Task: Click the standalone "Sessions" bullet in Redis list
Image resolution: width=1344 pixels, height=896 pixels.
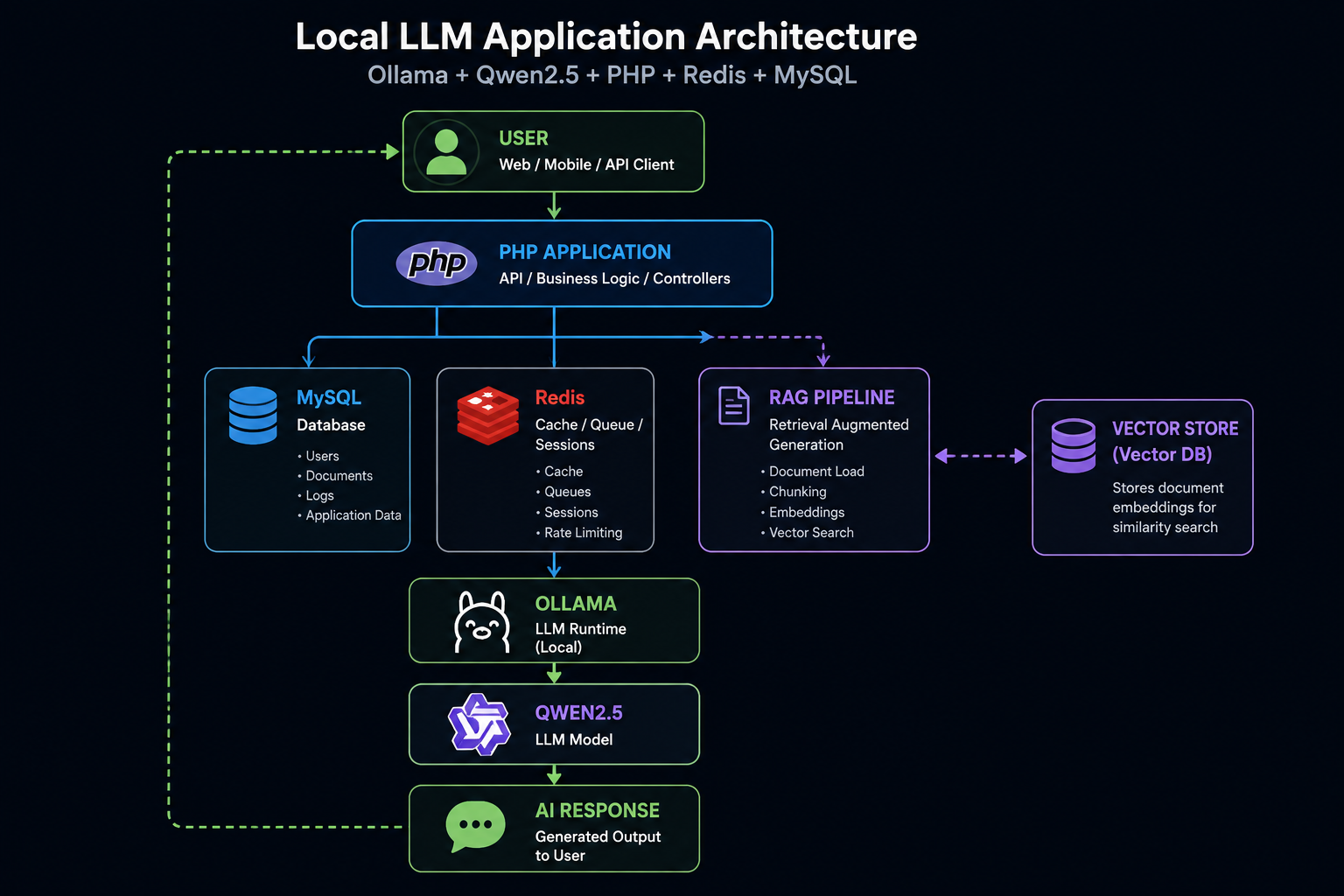Action: point(567,513)
